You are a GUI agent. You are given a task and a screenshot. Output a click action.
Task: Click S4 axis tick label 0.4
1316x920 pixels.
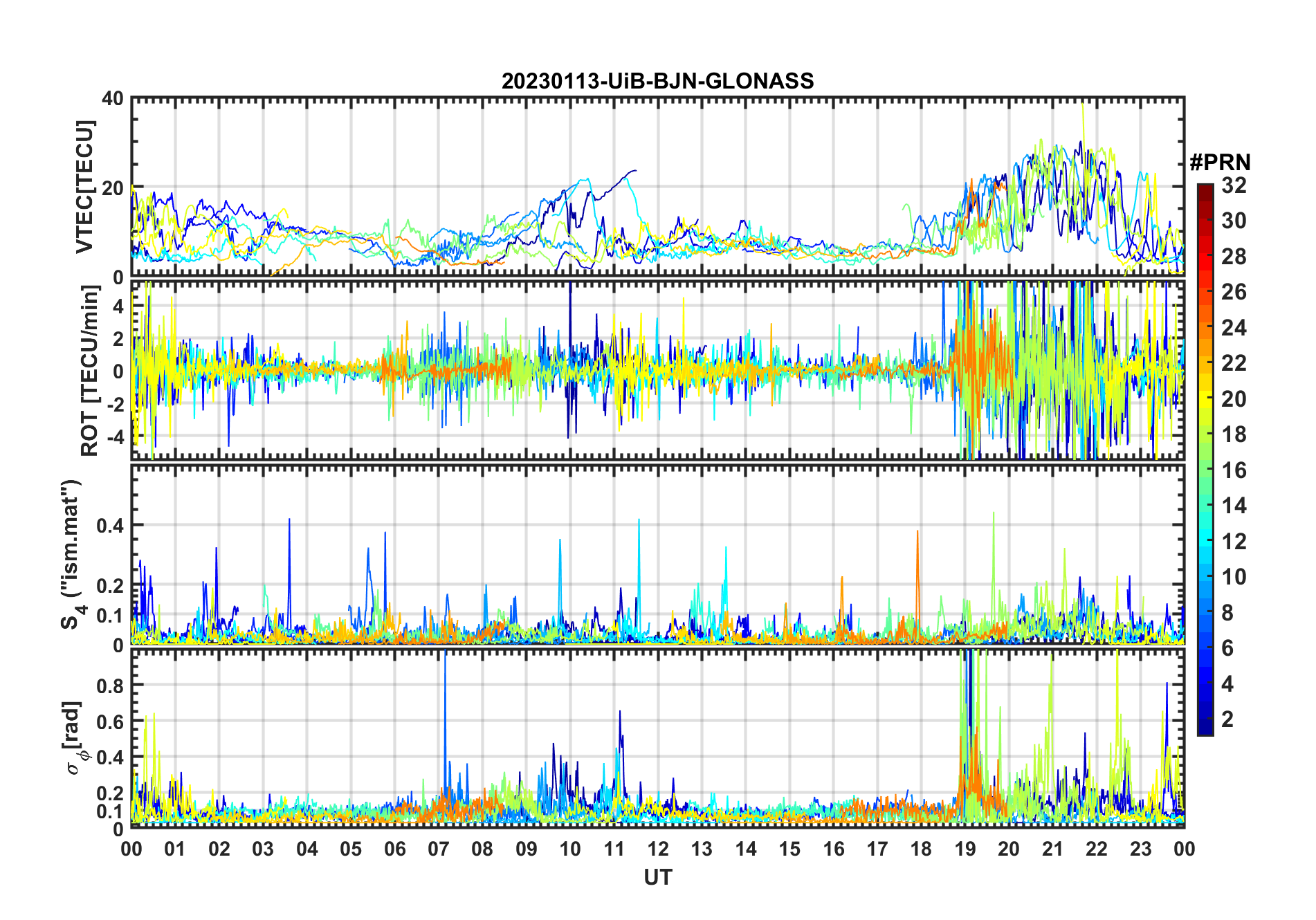point(109,525)
